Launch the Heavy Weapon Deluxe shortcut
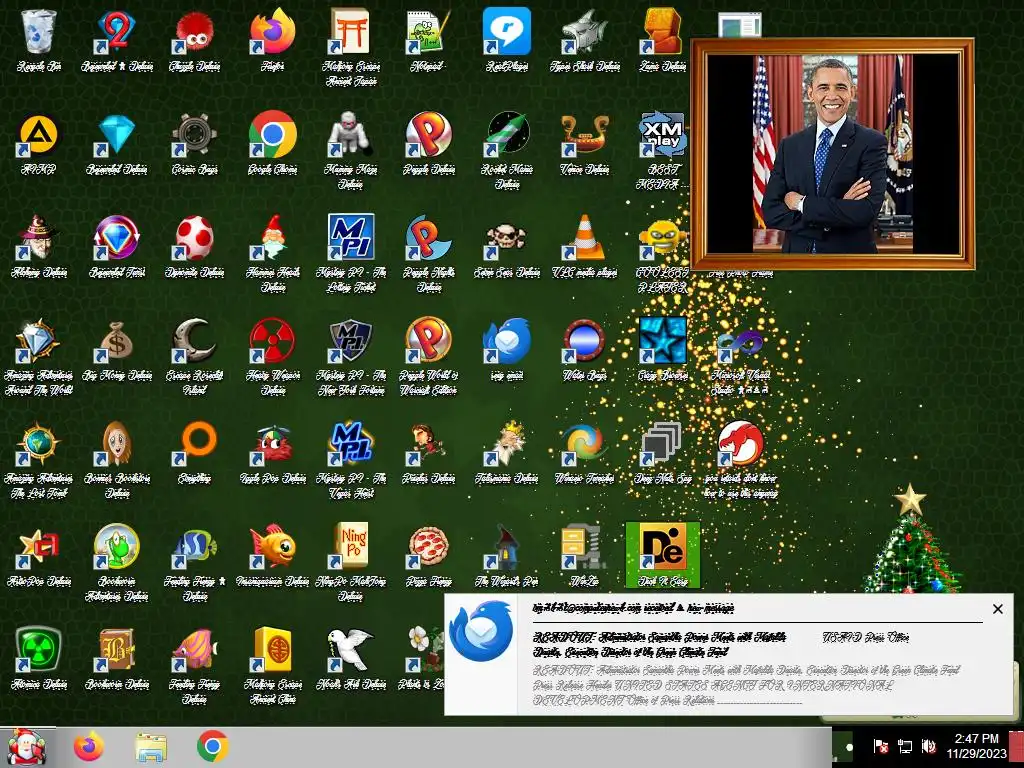Viewport: 1024px width, 768px height. (x=272, y=340)
